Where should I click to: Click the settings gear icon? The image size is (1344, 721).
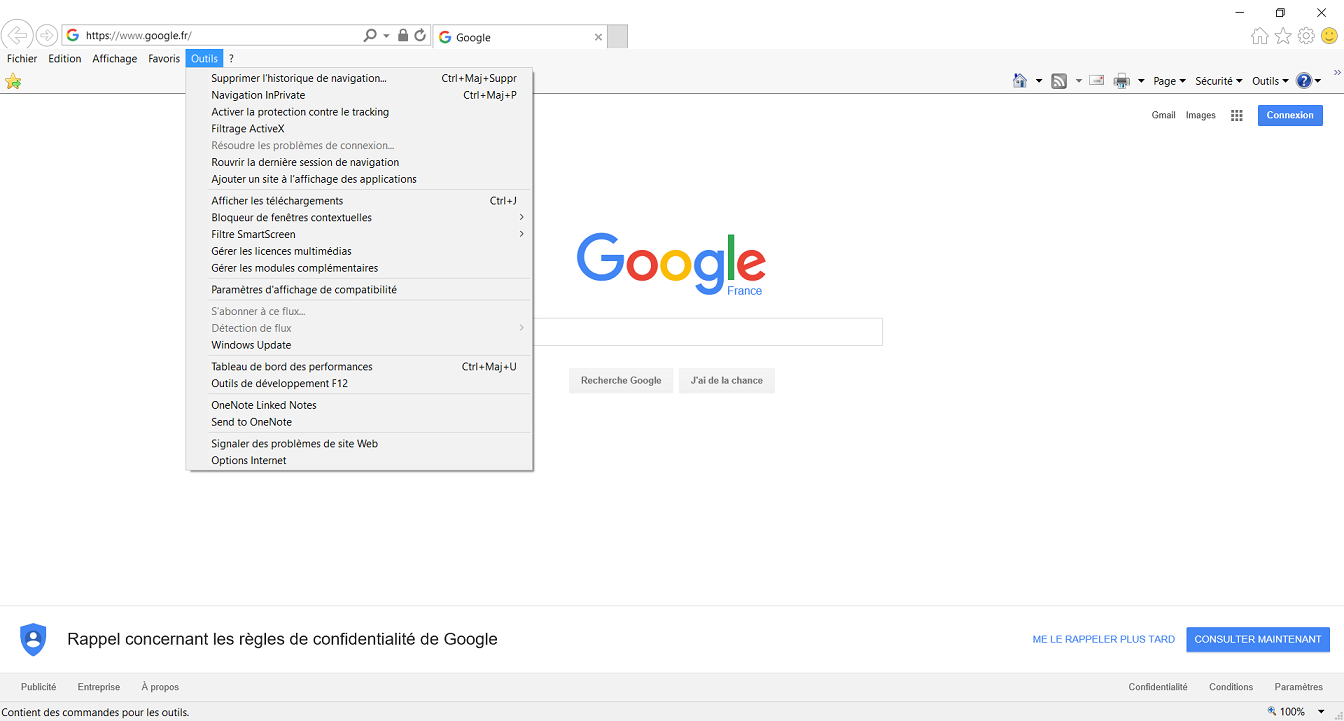point(1306,36)
